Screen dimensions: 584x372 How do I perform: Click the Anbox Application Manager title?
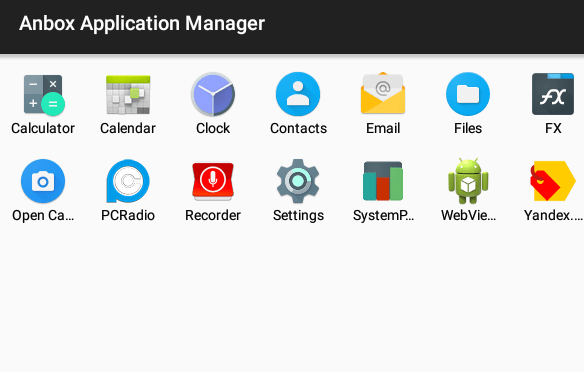point(142,23)
